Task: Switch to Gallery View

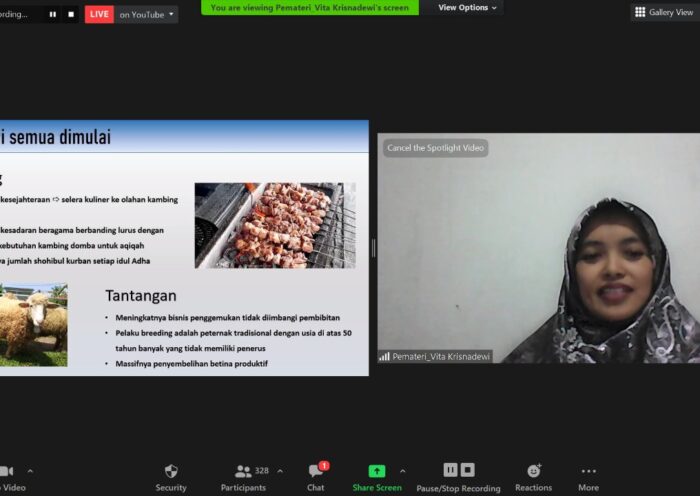Action: (x=664, y=12)
